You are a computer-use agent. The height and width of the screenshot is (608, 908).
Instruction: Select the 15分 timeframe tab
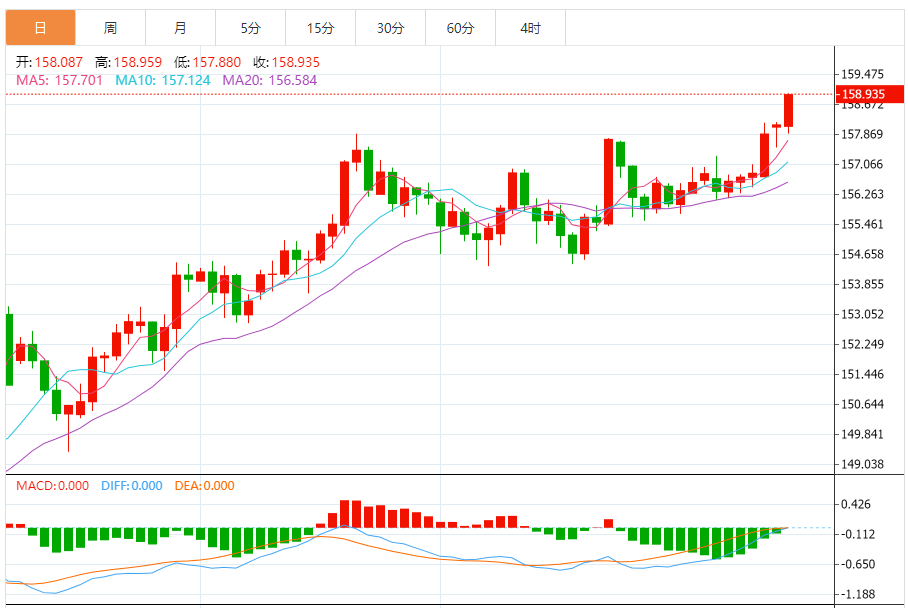pos(320,28)
